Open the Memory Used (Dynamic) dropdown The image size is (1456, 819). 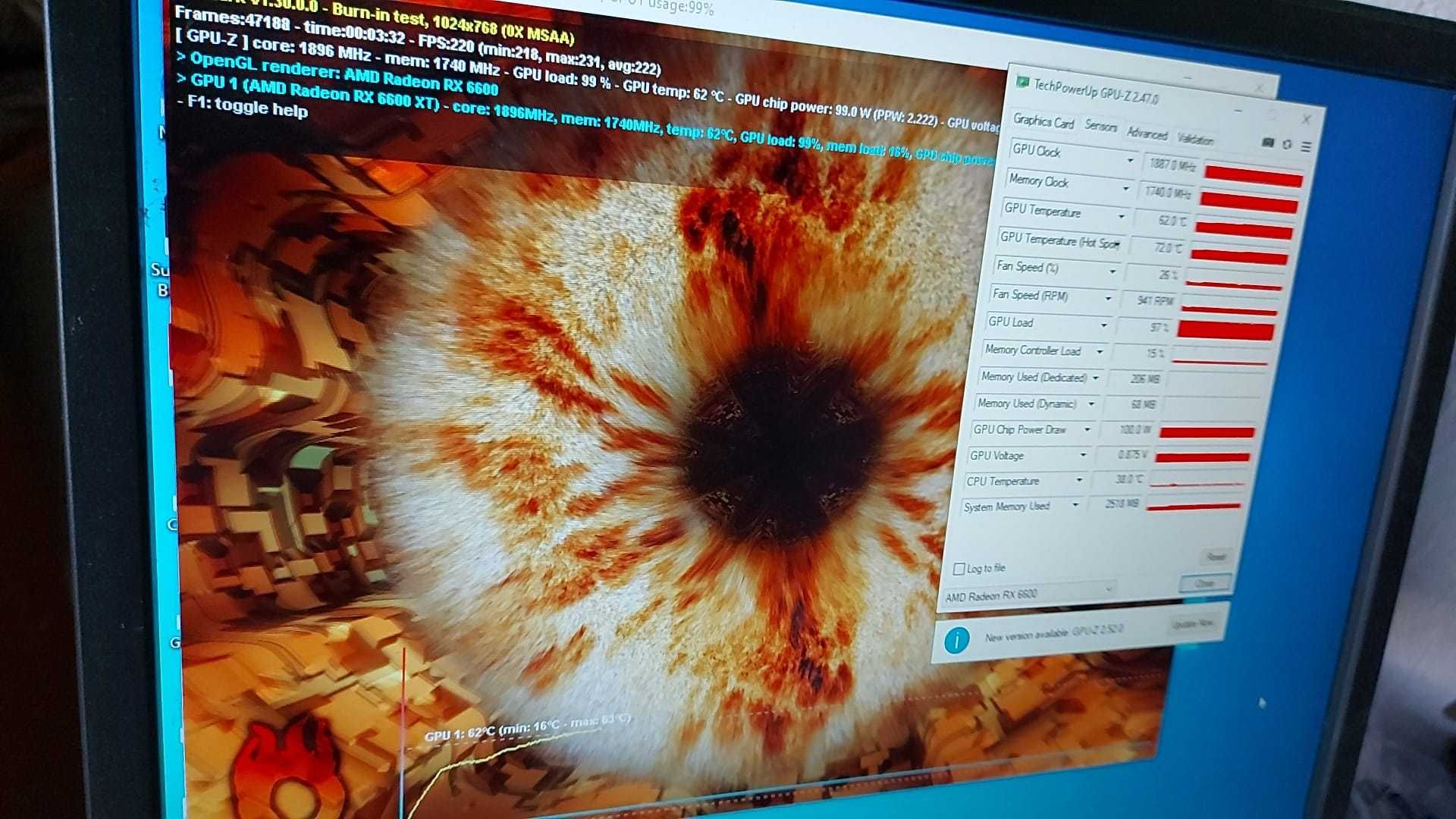pos(1091,404)
